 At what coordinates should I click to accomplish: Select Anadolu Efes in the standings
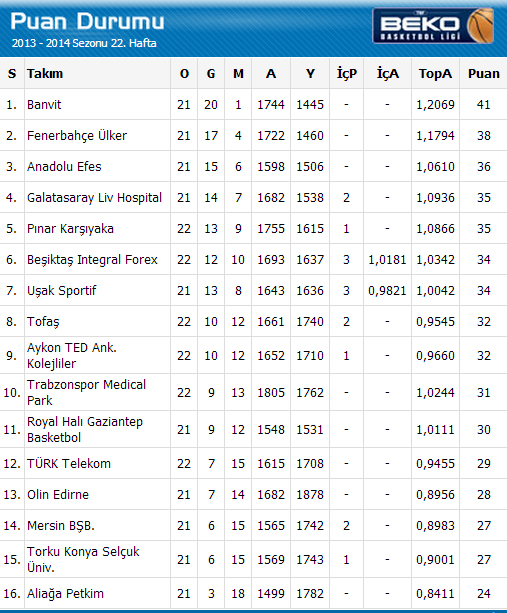coord(64,167)
